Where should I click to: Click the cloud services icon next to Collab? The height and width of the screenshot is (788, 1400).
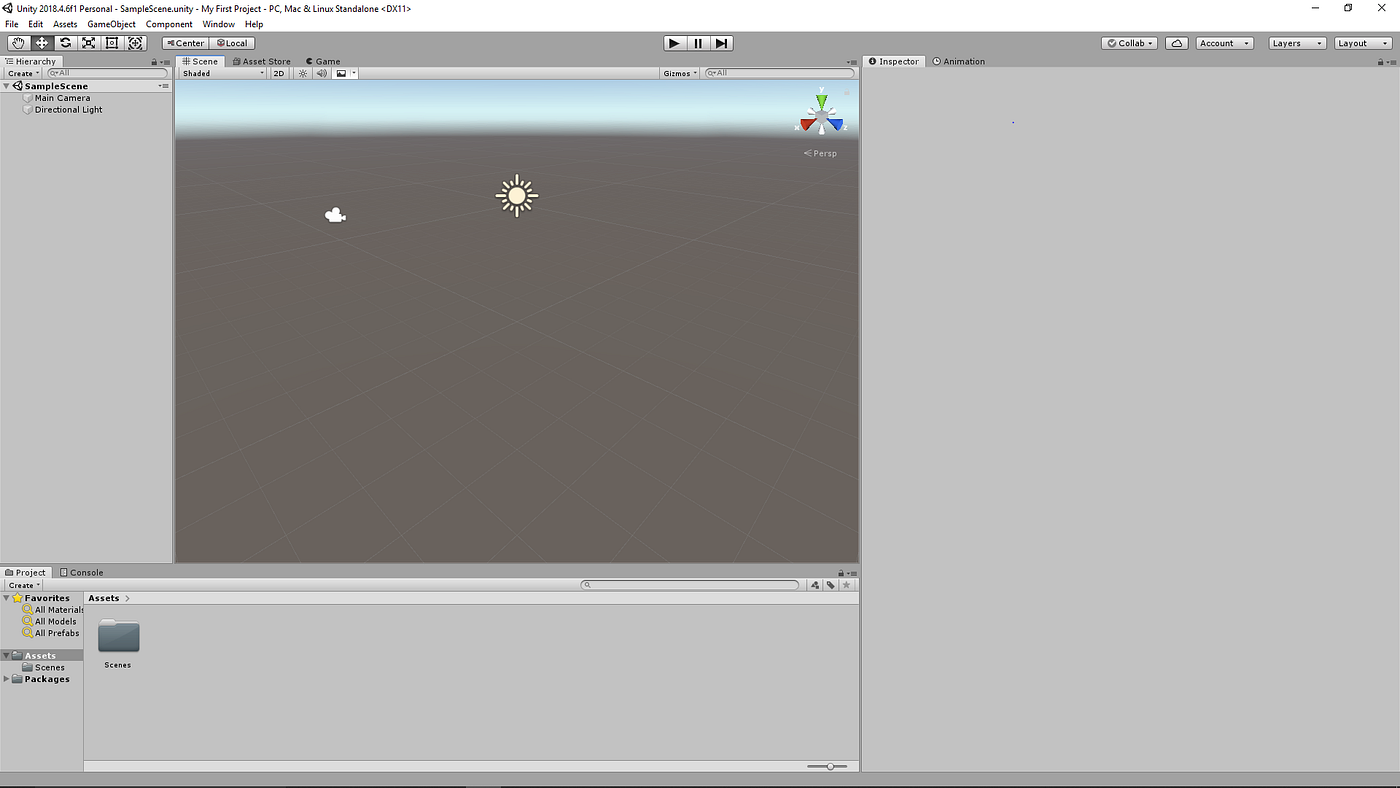tap(1175, 43)
